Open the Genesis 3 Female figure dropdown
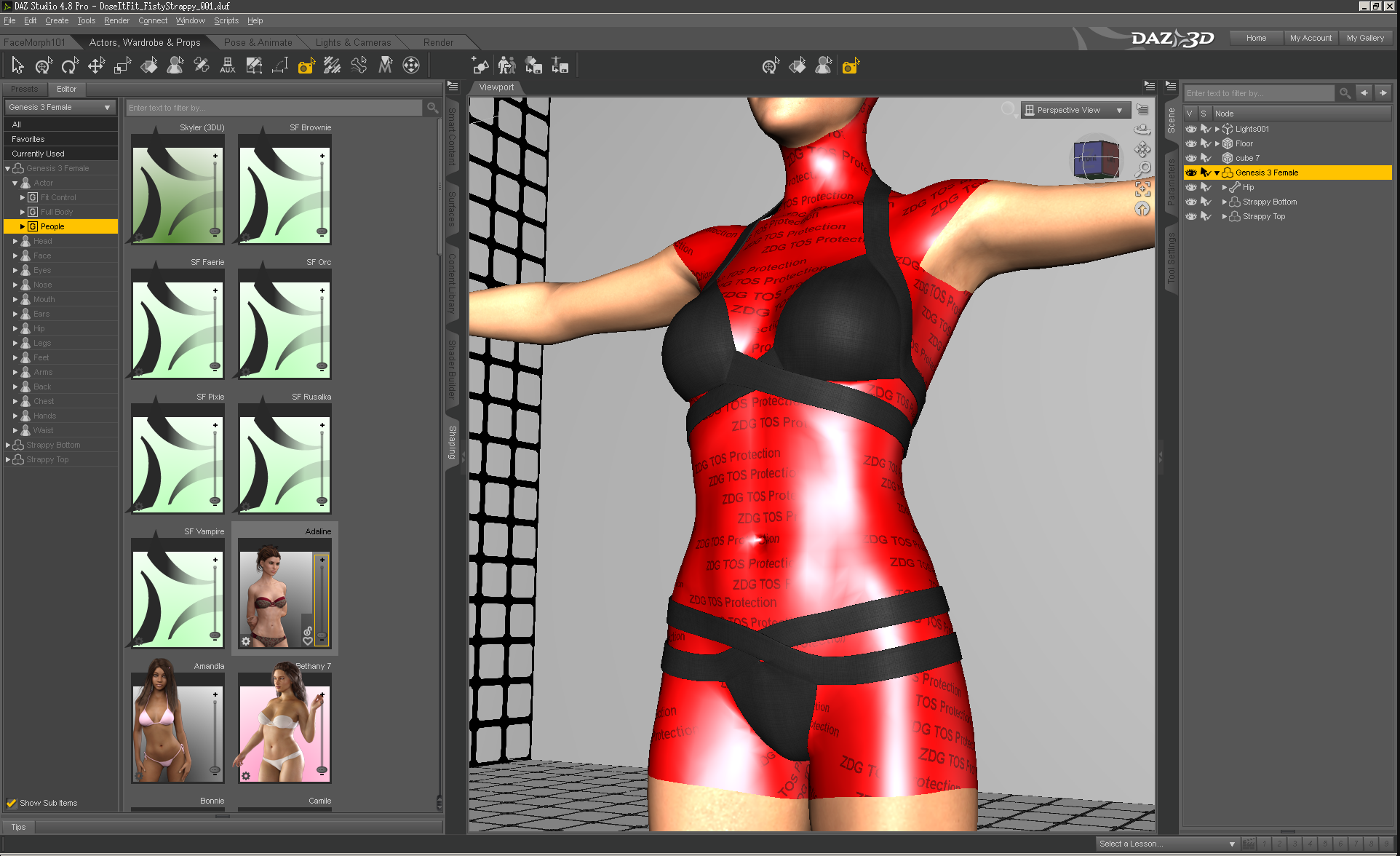The width and height of the screenshot is (1400, 856). click(60, 107)
